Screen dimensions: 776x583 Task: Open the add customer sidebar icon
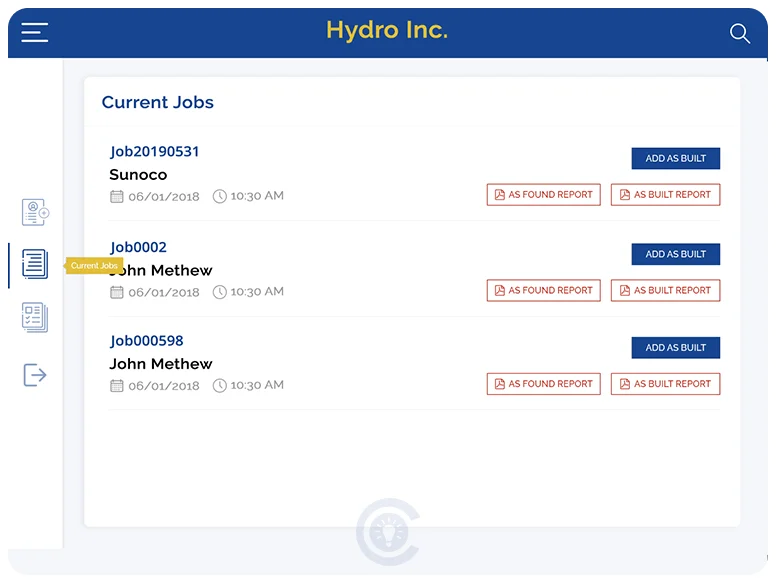pyautogui.click(x=35, y=212)
